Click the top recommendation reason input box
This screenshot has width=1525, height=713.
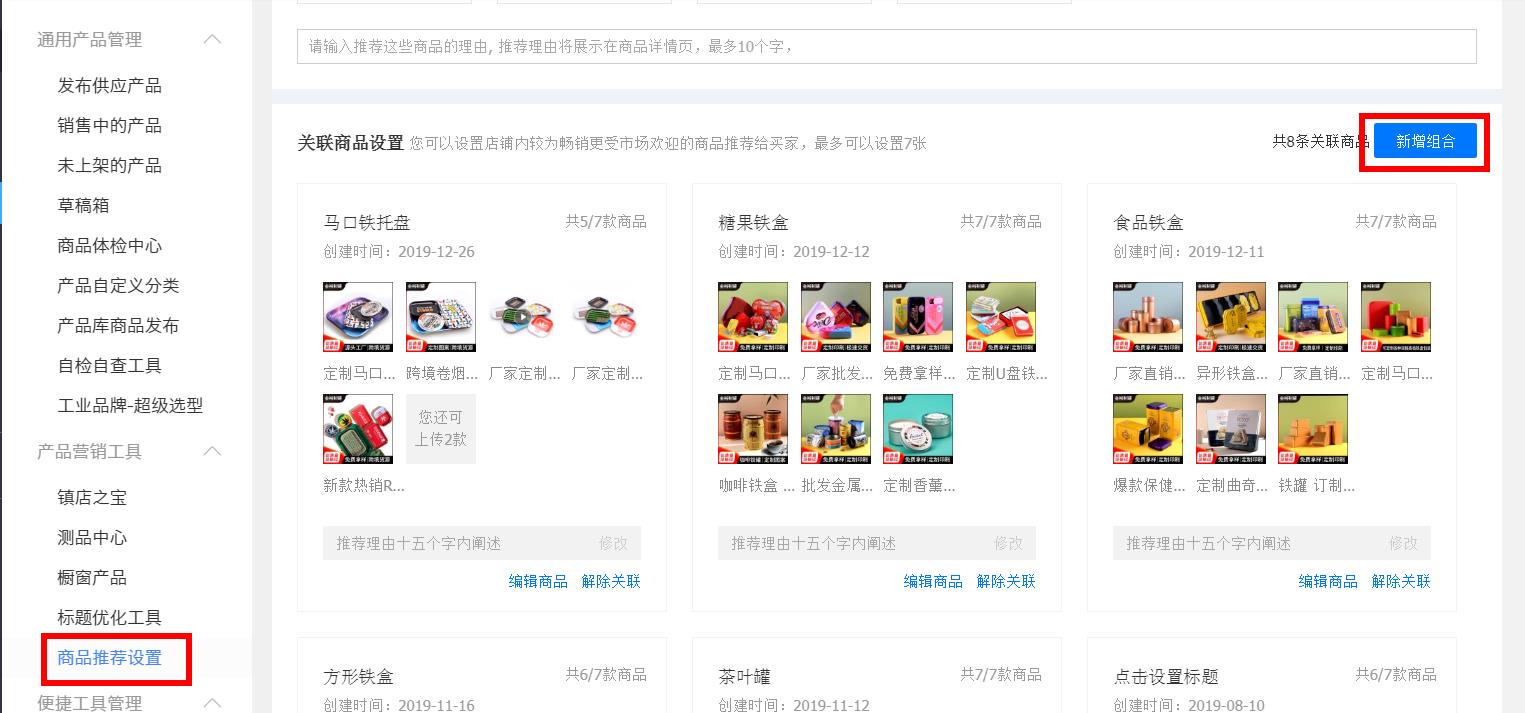tap(885, 45)
